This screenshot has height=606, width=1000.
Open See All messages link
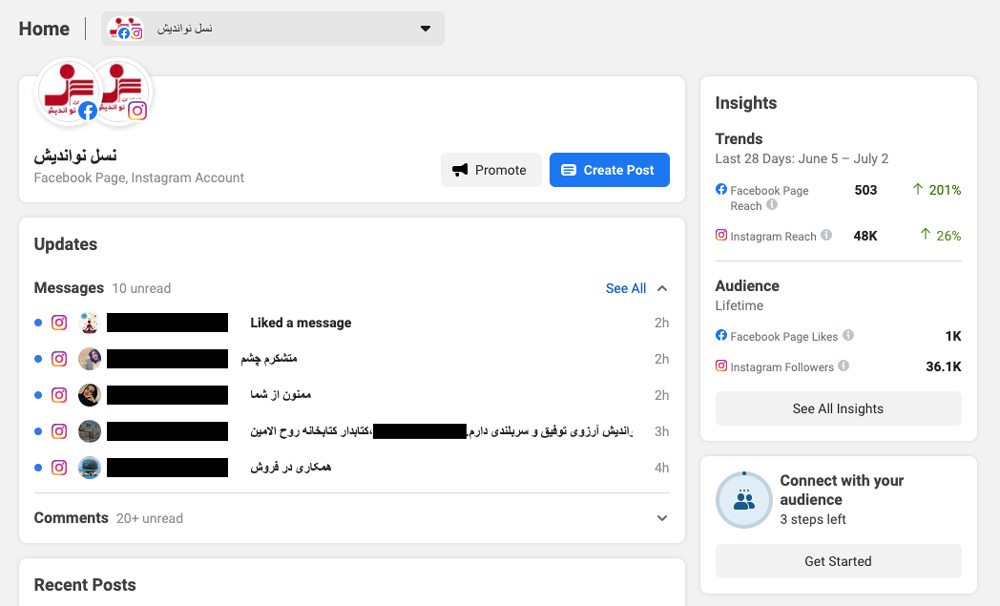pos(626,288)
